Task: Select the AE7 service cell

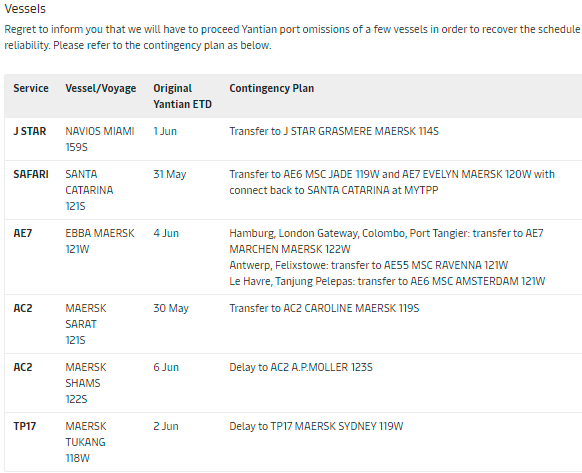Action: (23, 234)
